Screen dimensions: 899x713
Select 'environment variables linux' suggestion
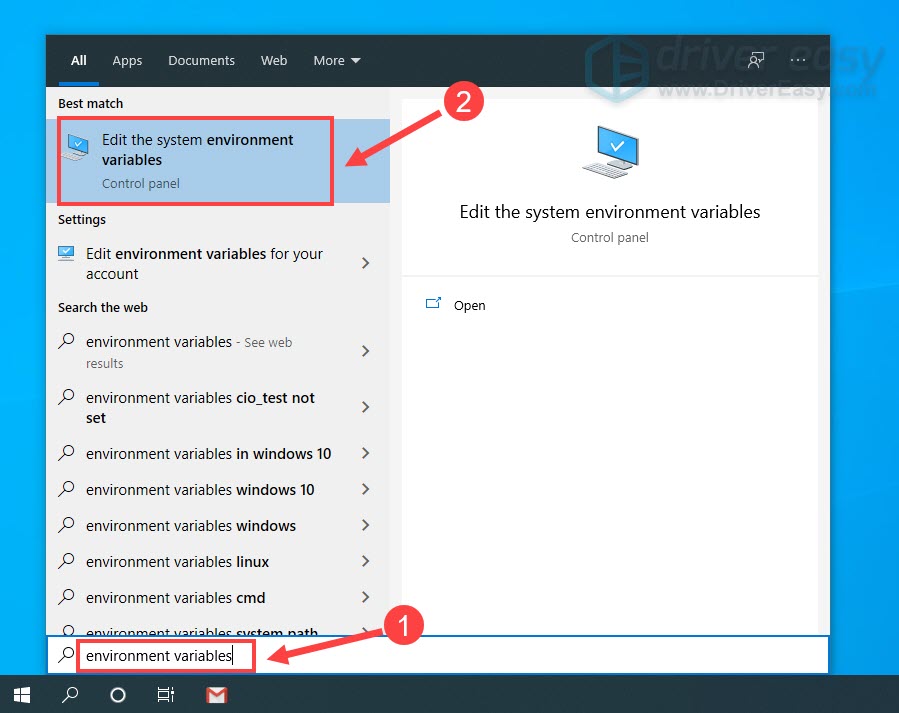(x=195, y=562)
